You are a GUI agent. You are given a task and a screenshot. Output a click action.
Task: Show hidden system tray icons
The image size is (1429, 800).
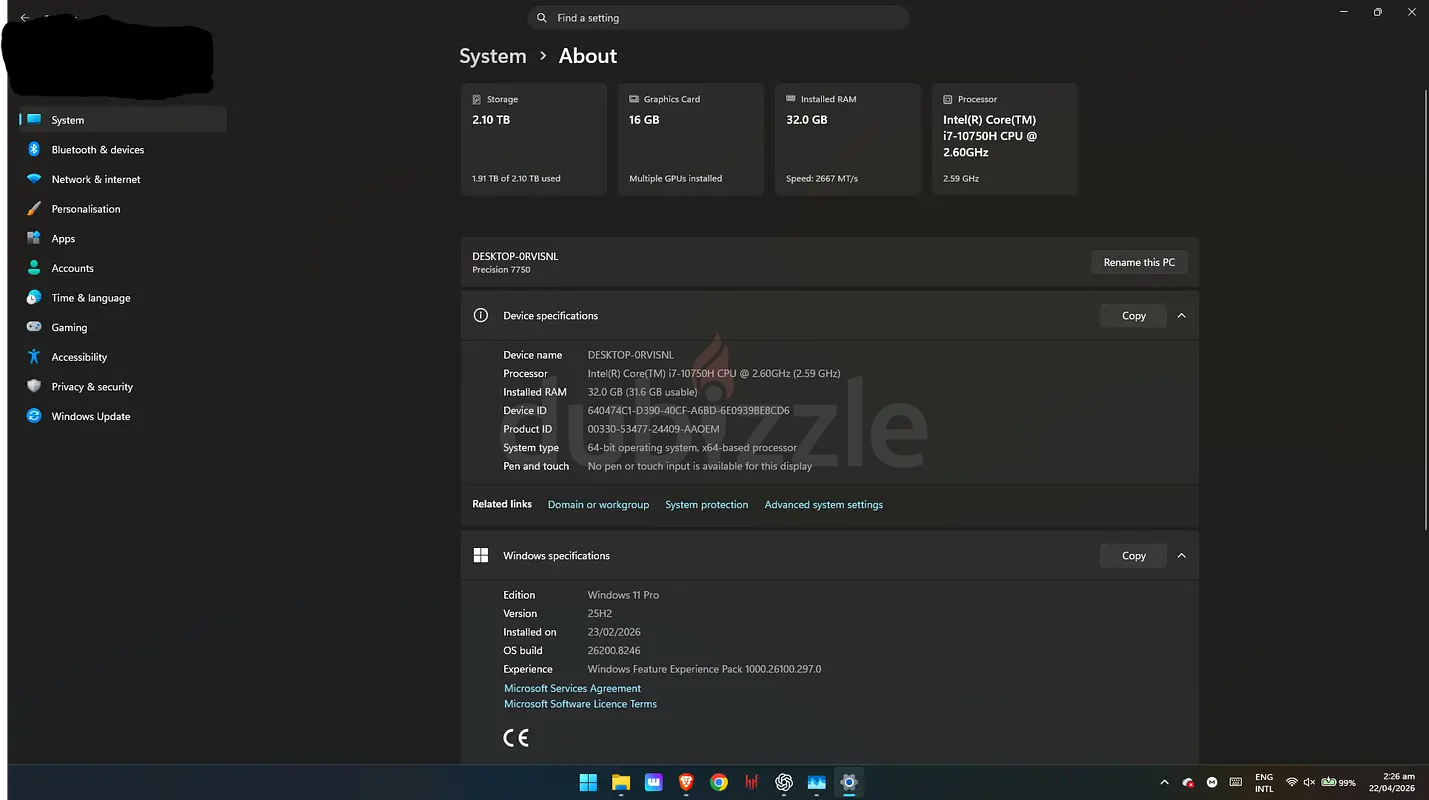click(x=1164, y=782)
